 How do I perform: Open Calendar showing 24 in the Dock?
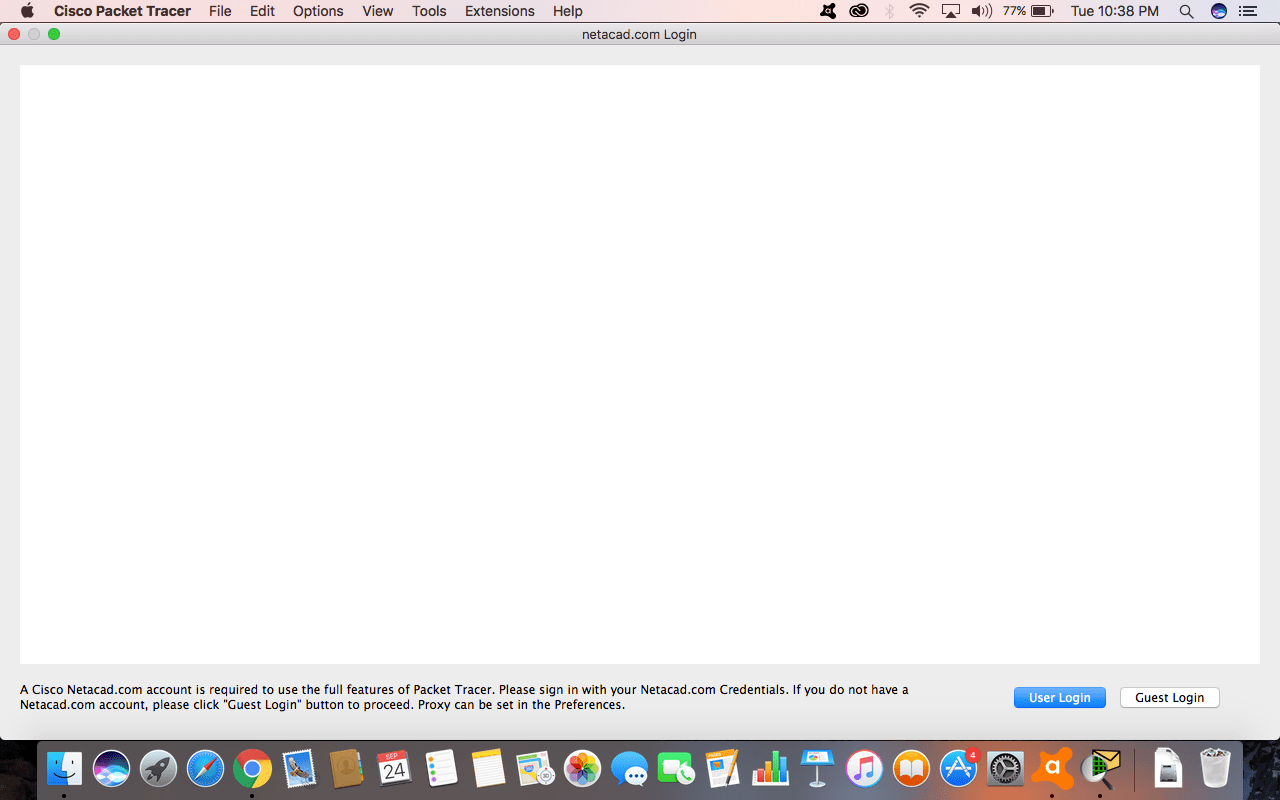click(x=394, y=768)
